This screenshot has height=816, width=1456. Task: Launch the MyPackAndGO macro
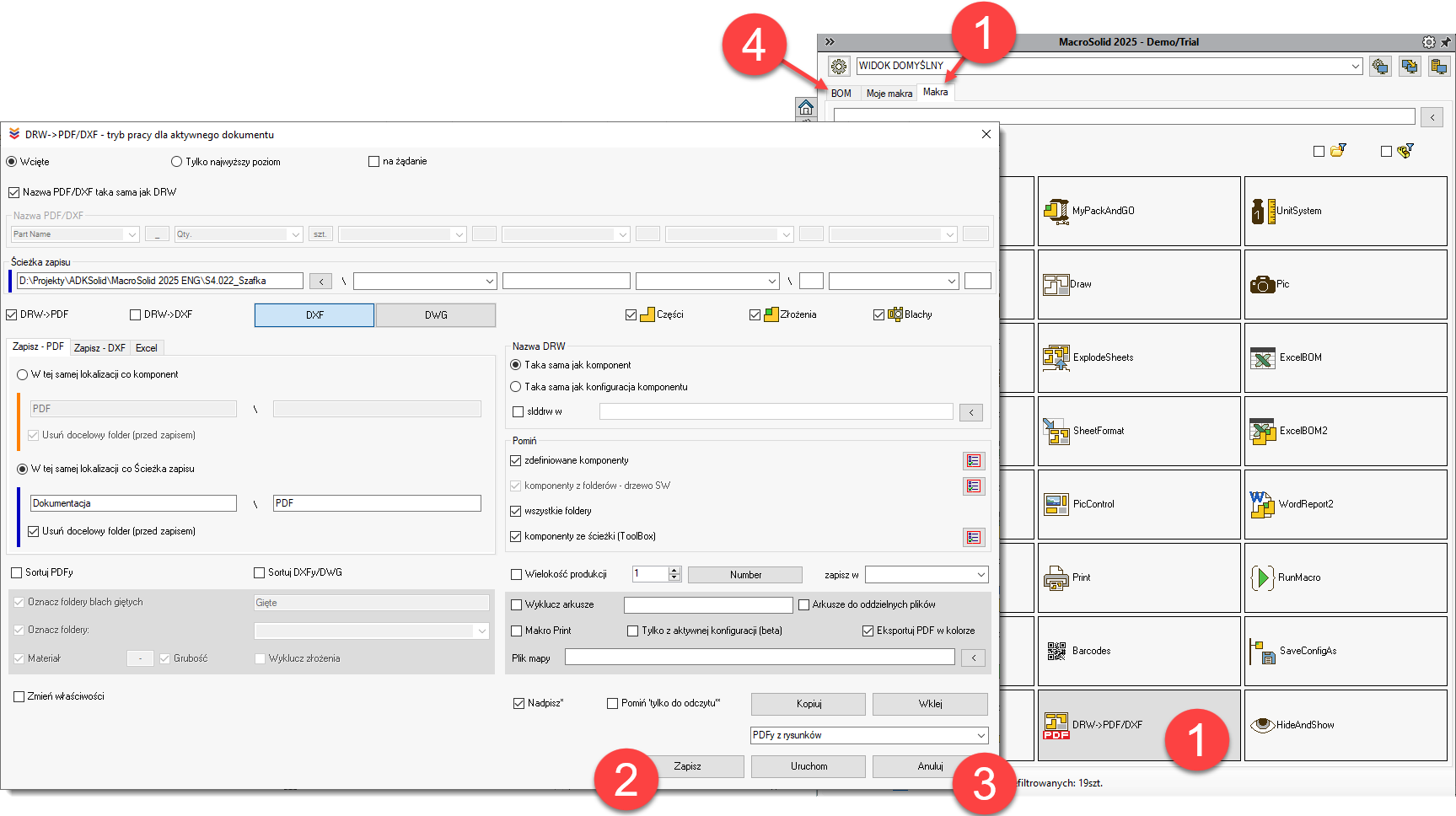point(1138,211)
